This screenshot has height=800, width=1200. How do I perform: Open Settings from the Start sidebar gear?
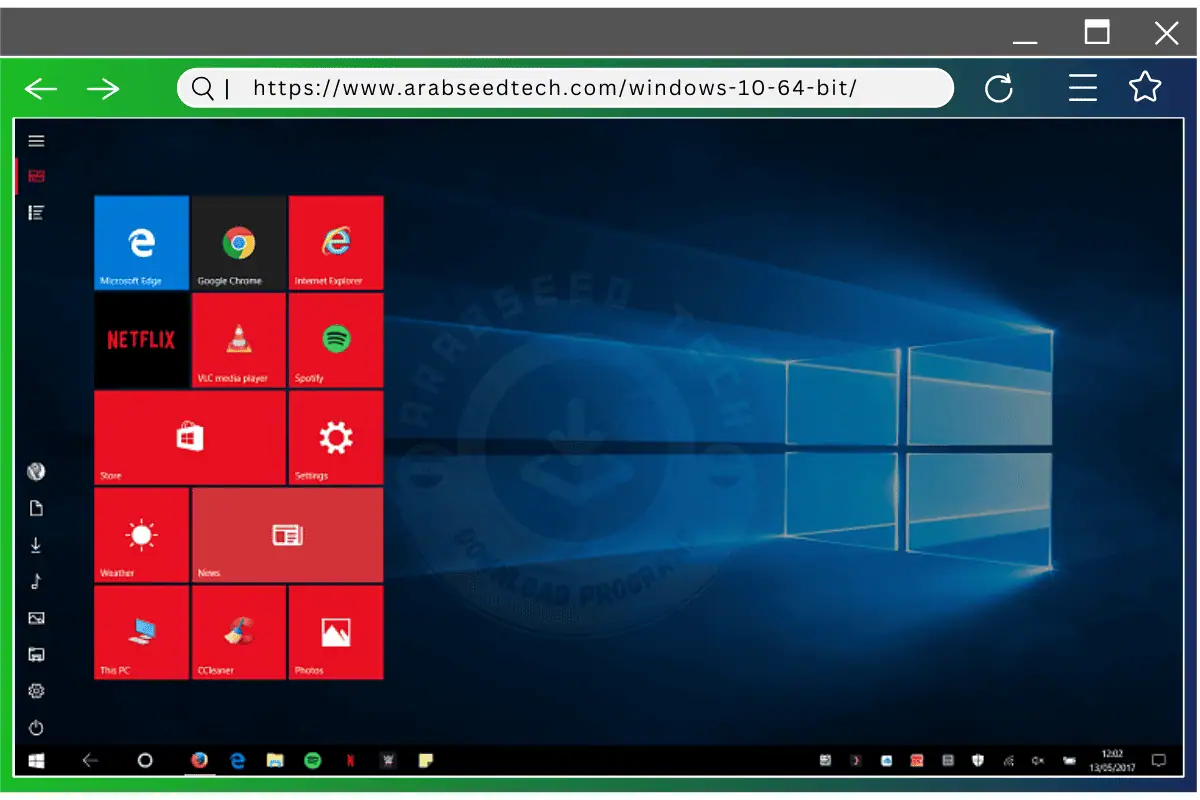tap(36, 691)
